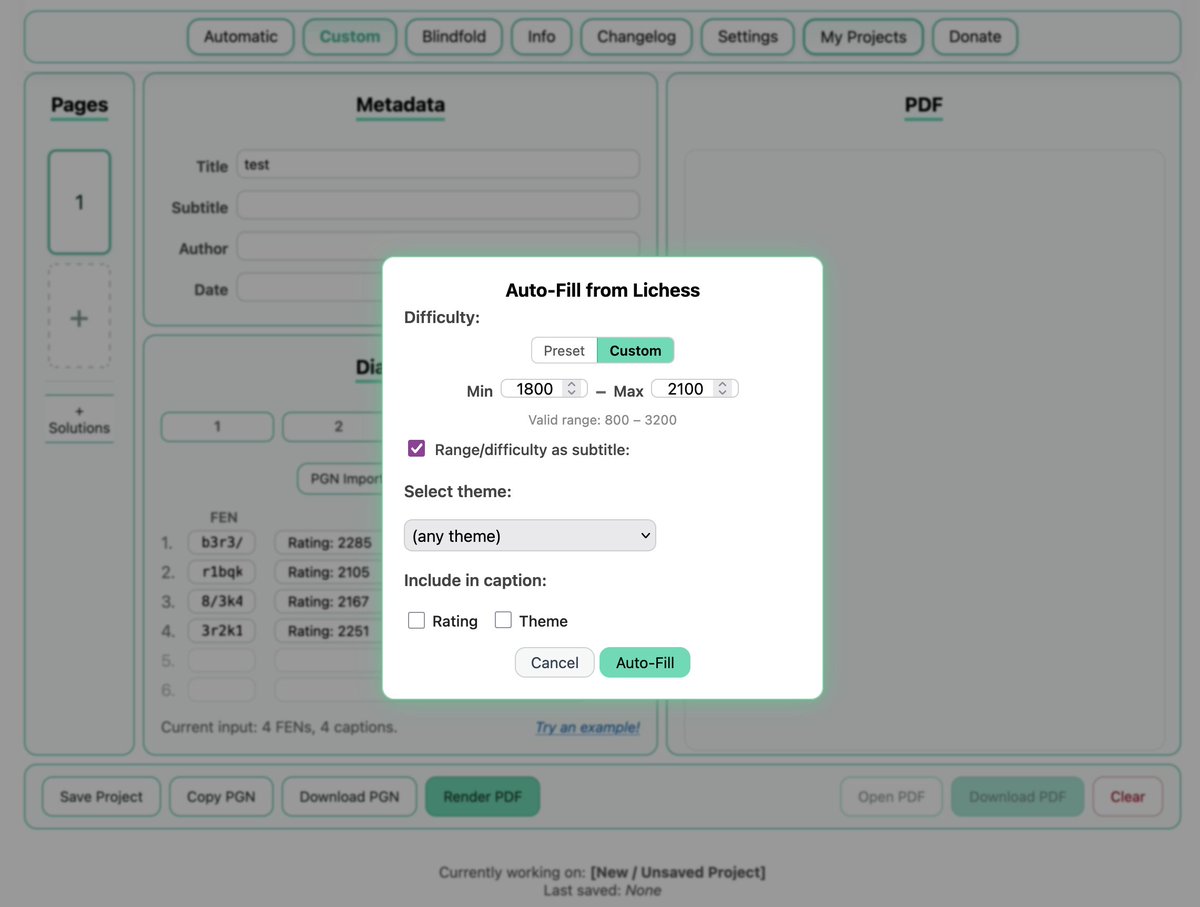The width and height of the screenshot is (1200, 907).
Task: Enable Rating in caption checkbox
Action: 417,621
